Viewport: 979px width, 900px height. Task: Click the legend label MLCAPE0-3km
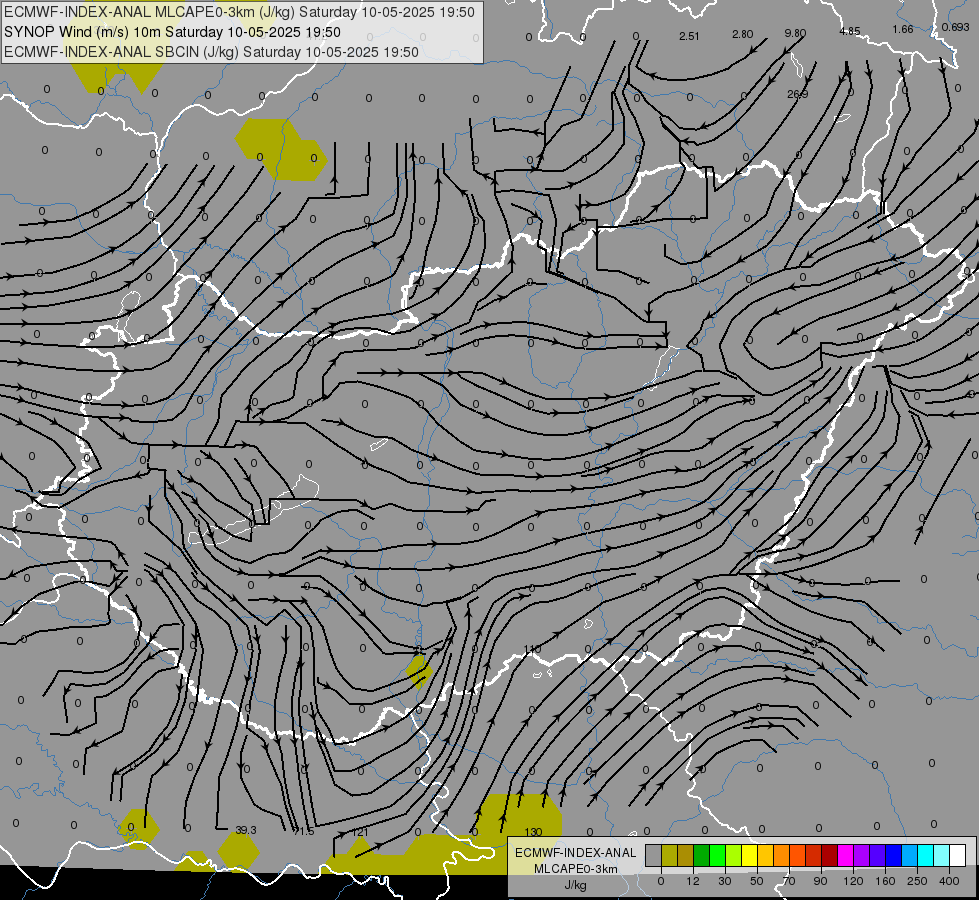click(x=576, y=869)
